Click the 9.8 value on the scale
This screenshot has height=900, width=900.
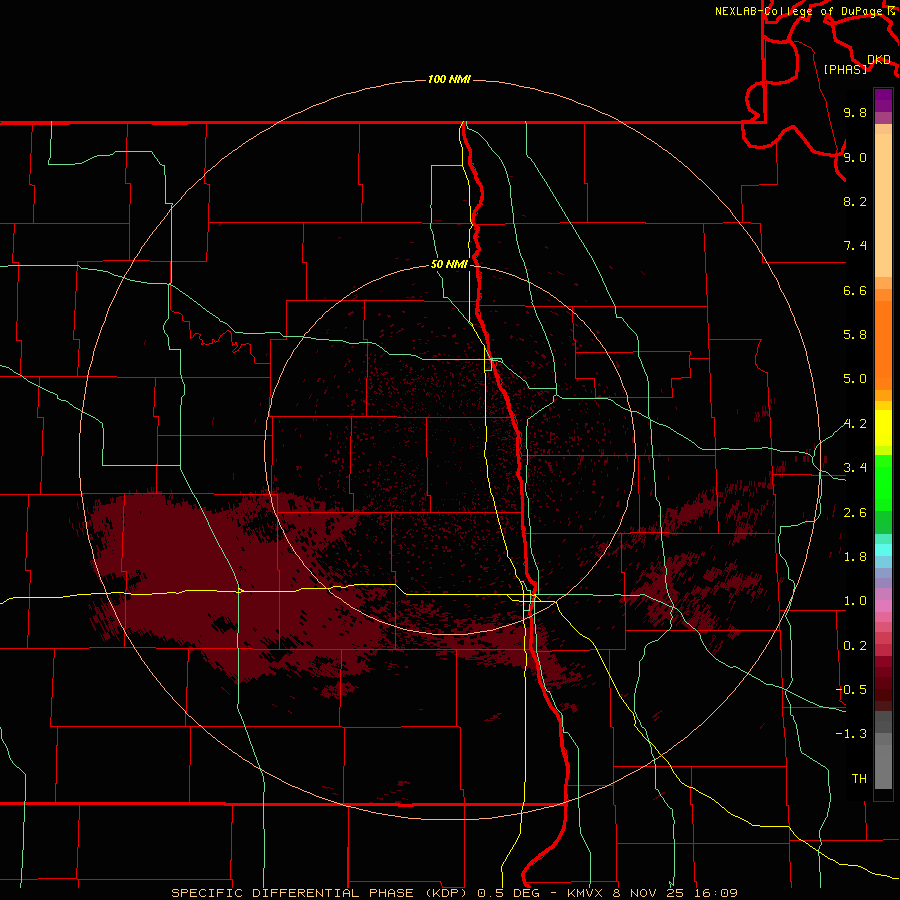tap(855, 113)
